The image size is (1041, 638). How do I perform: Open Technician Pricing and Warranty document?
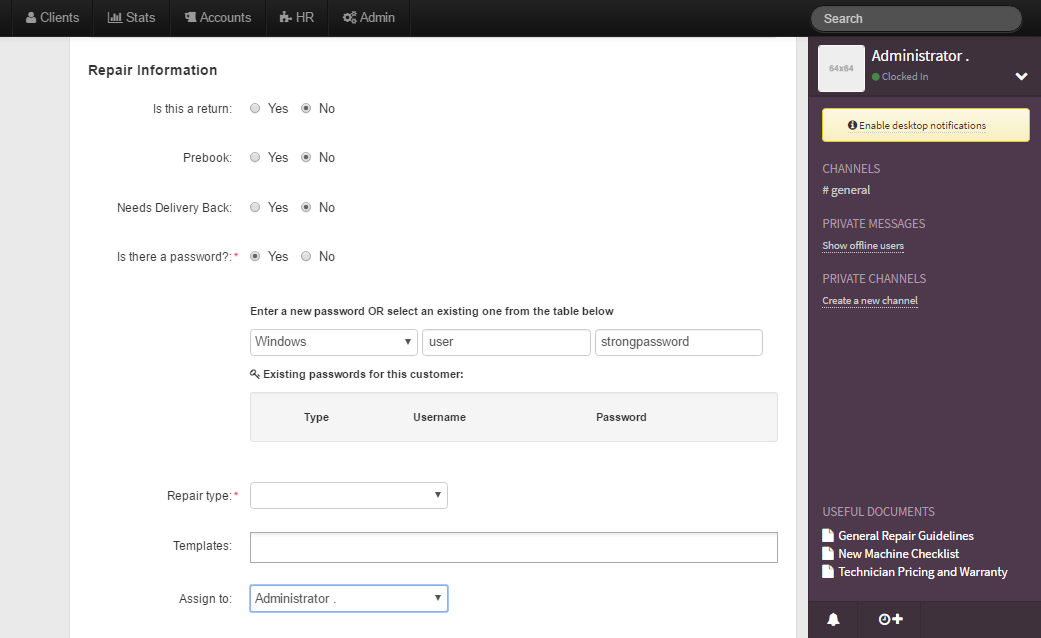(922, 572)
